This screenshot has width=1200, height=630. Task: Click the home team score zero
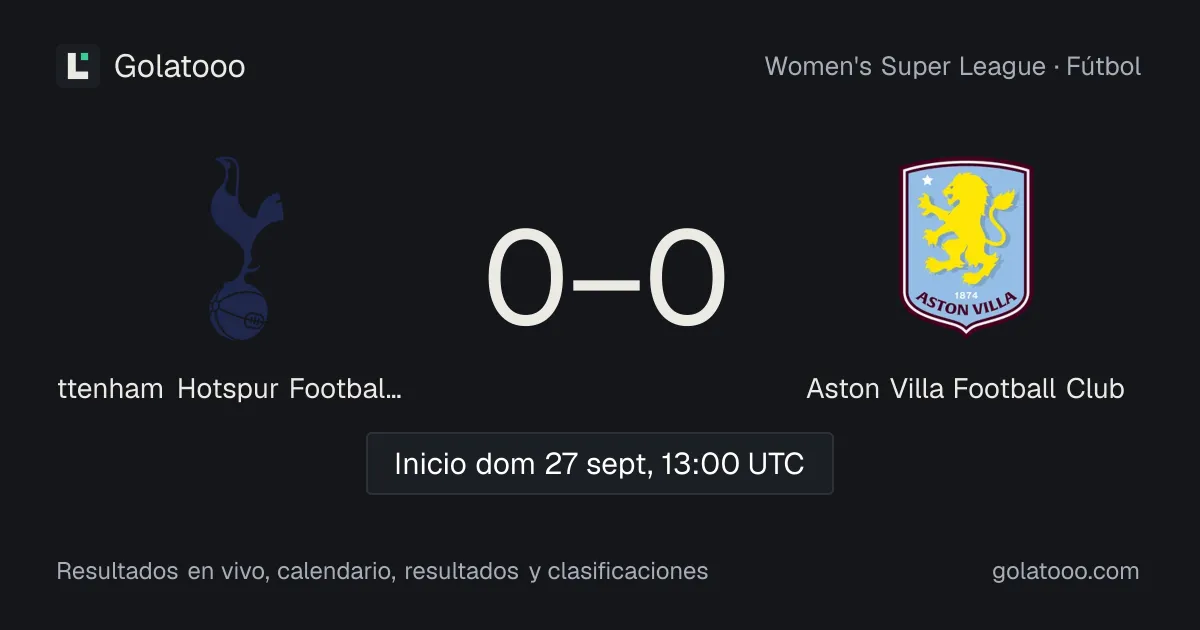point(525,279)
